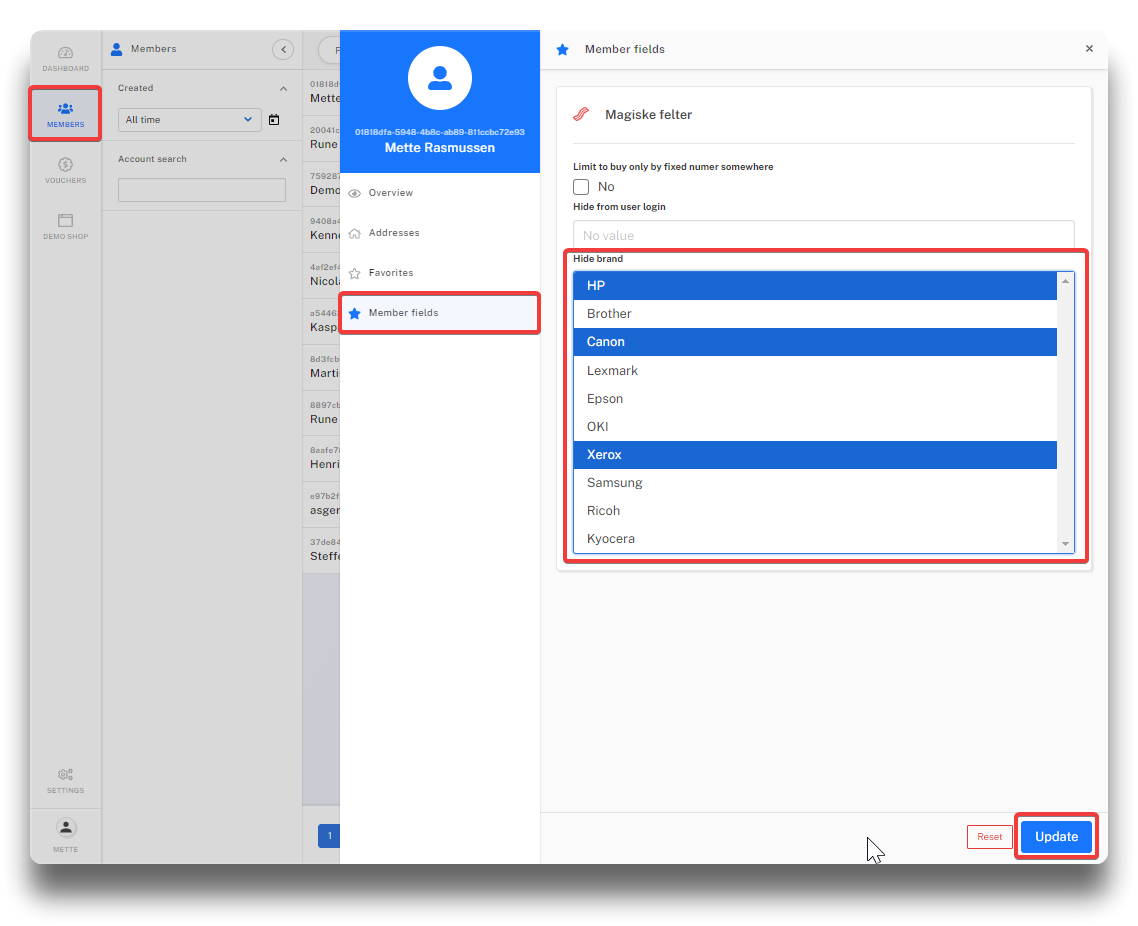The width and height of the screenshot is (1138, 926).
Task: Select Kyocera in Hide brand list
Action: coord(815,539)
